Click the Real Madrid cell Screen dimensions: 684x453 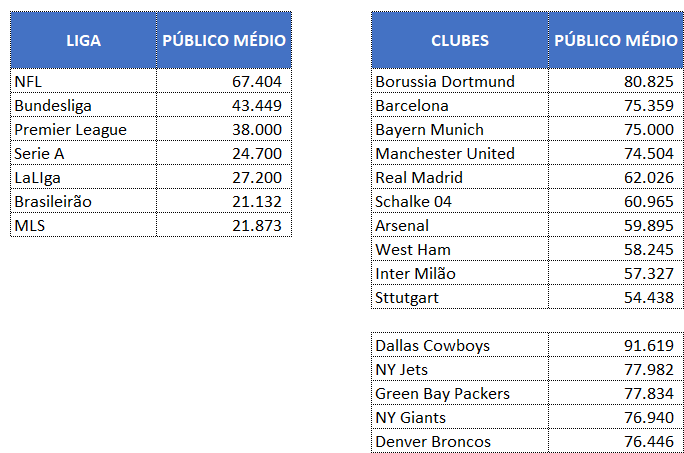point(460,177)
